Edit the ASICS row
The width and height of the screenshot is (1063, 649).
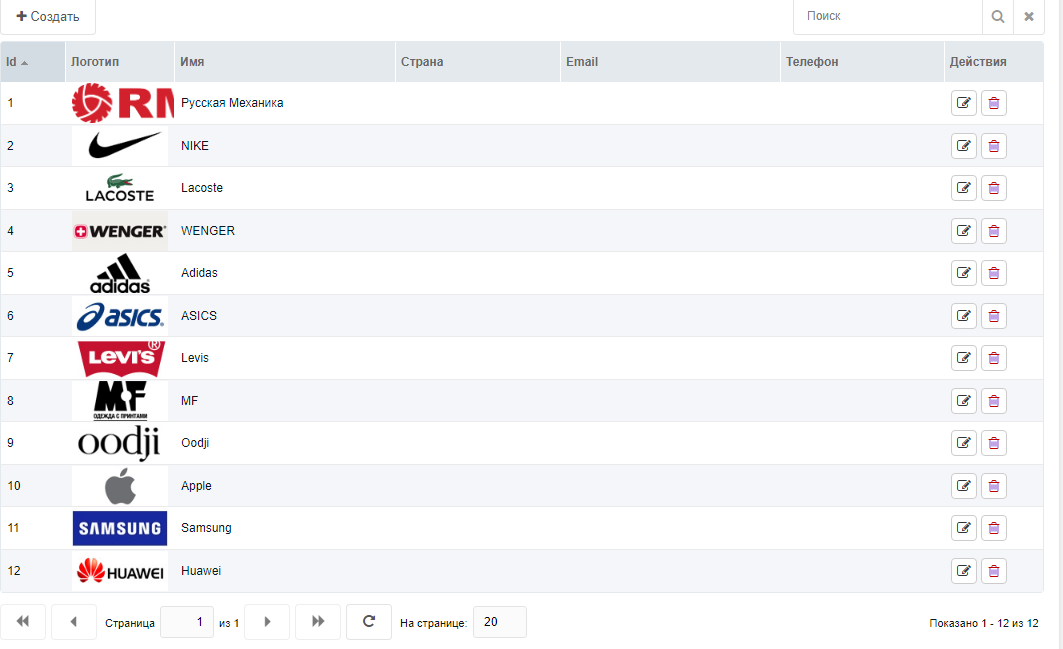pos(963,315)
